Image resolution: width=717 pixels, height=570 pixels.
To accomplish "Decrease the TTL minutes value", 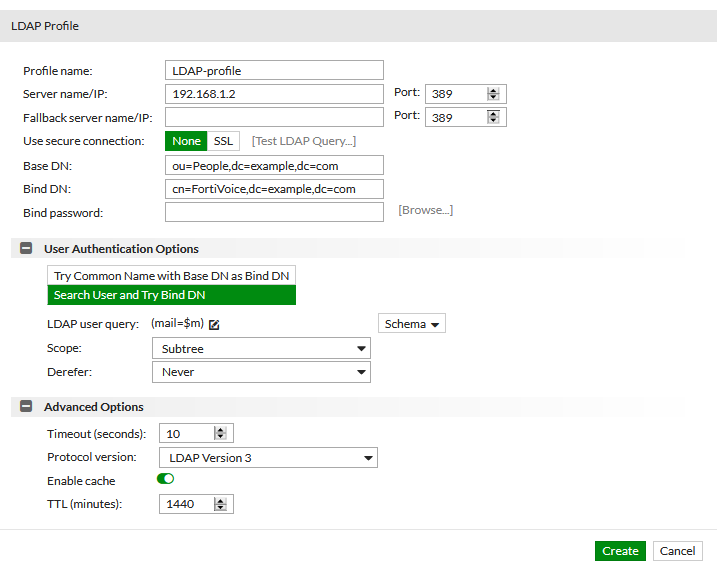I will tap(220, 507).
